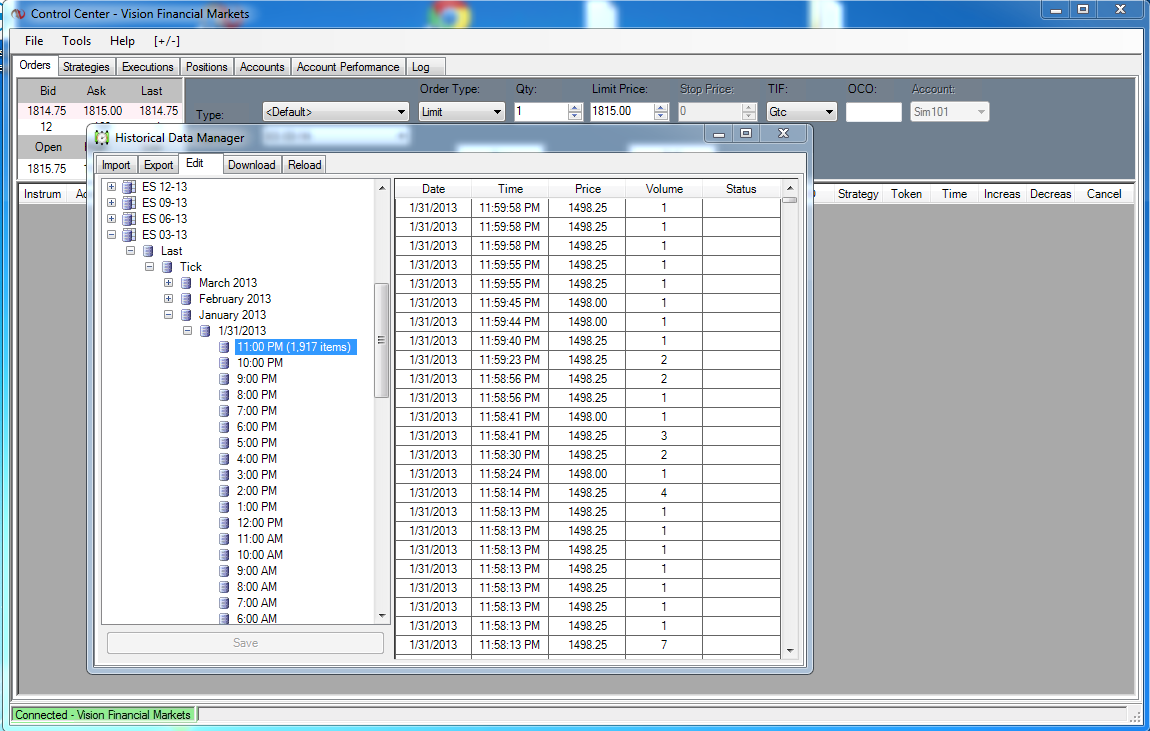Increase Qty with the up spinner

tap(575, 108)
